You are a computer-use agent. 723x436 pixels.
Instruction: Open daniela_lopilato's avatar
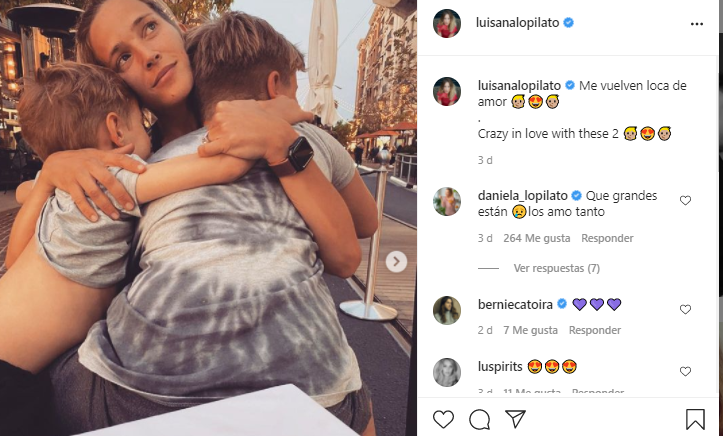point(447,201)
